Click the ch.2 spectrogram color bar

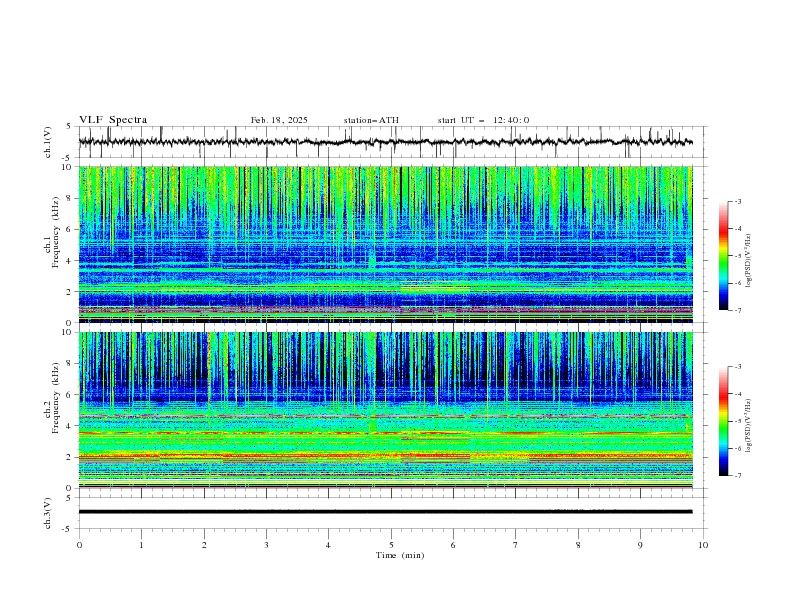723,421
